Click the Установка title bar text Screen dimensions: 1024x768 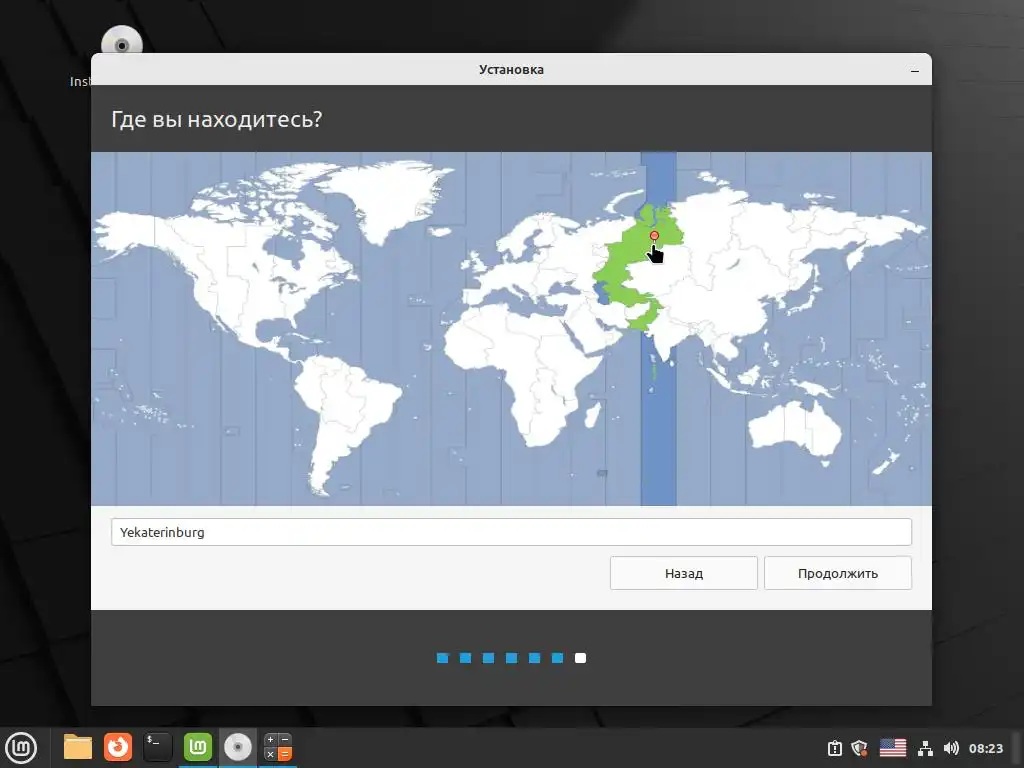coord(511,70)
